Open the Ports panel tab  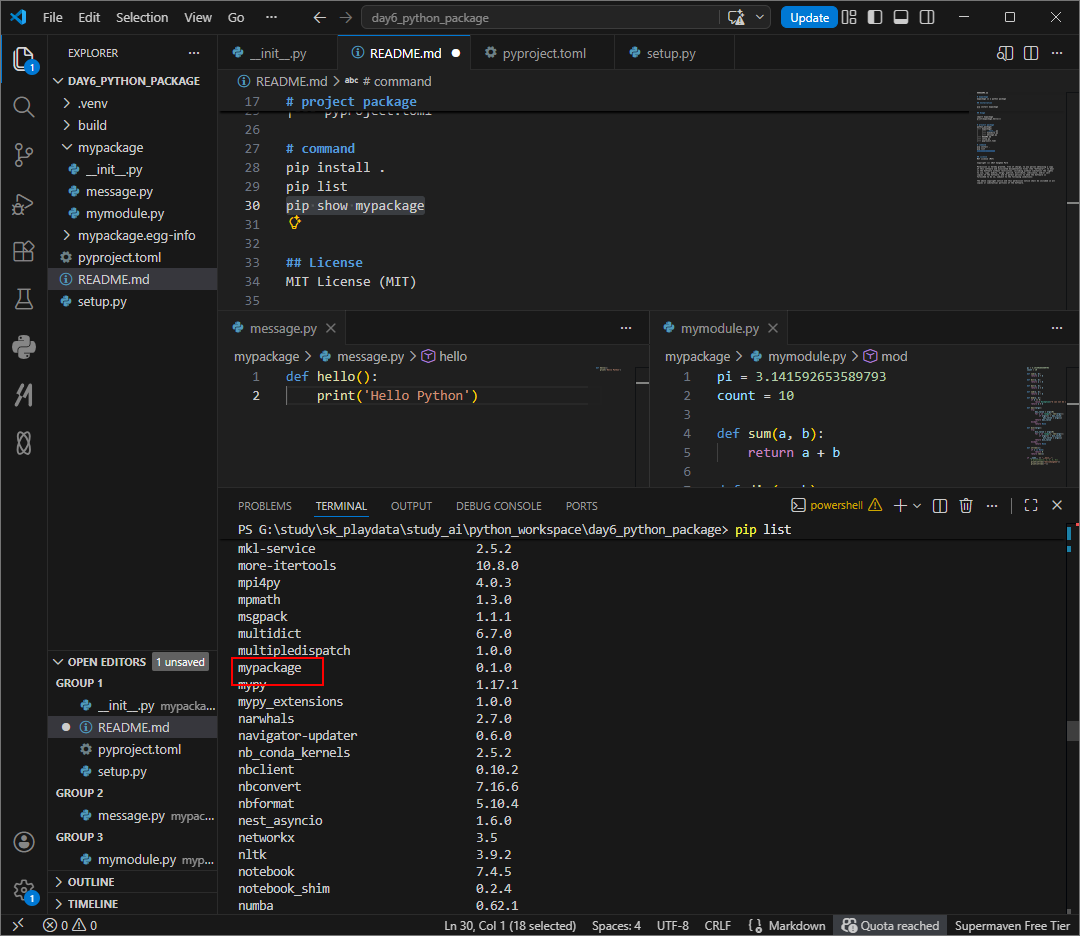point(581,506)
